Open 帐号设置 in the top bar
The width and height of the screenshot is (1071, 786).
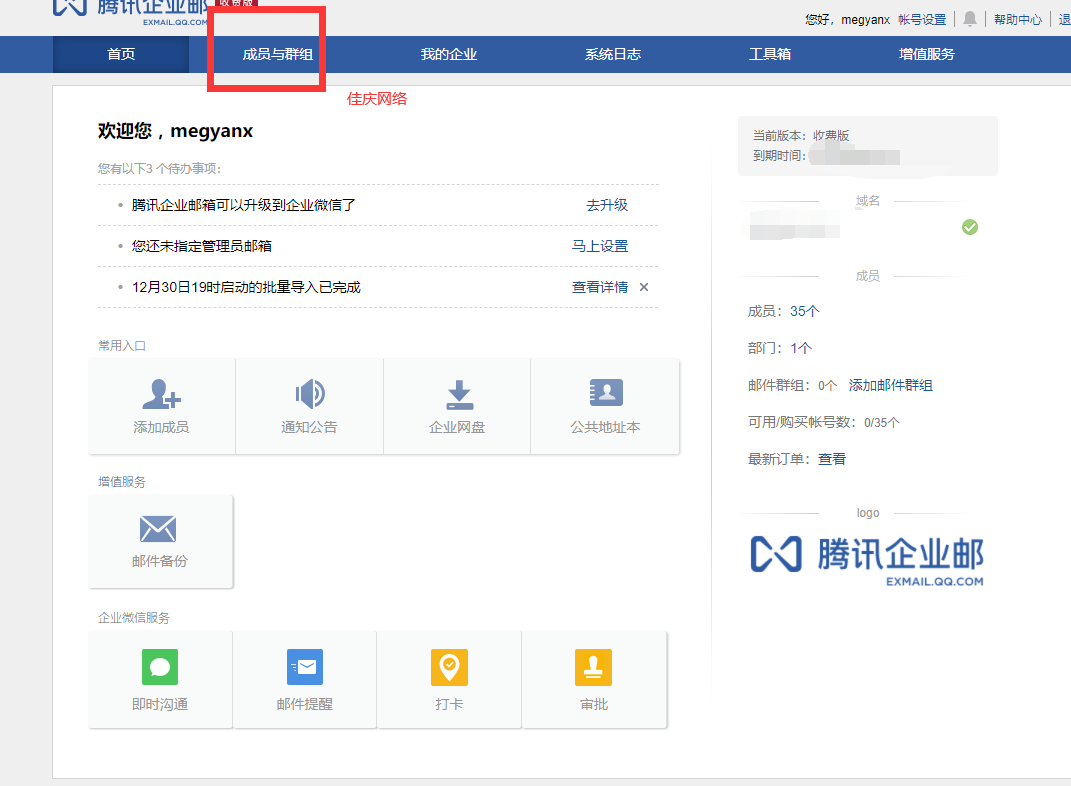click(922, 19)
